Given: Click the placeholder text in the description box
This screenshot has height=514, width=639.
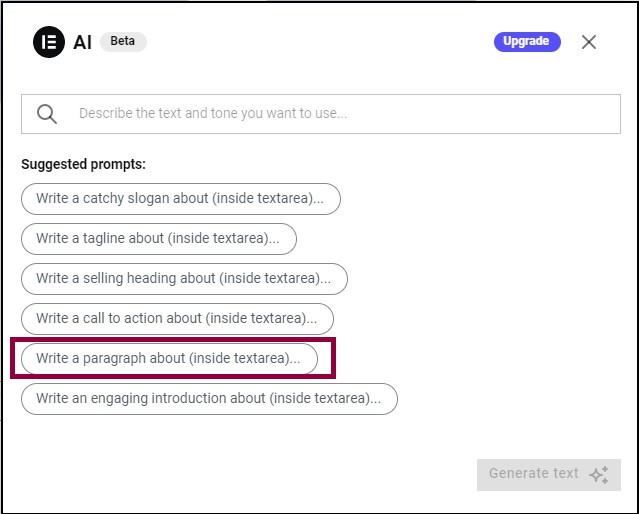Looking at the screenshot, I should click(x=213, y=113).
